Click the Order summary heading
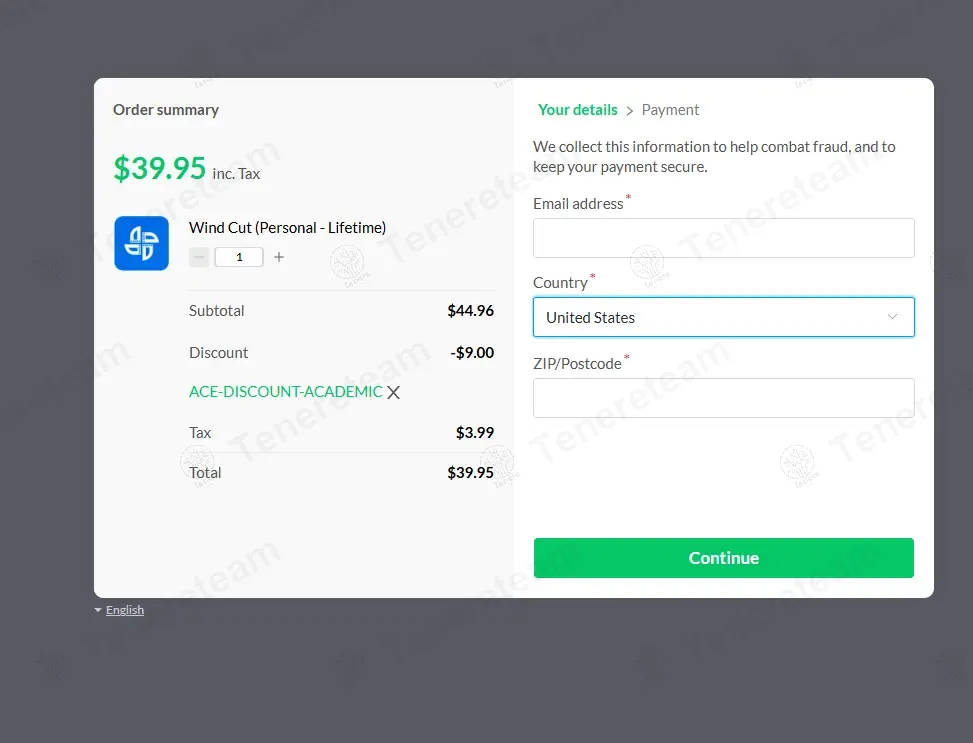This screenshot has height=743, width=973. point(166,110)
